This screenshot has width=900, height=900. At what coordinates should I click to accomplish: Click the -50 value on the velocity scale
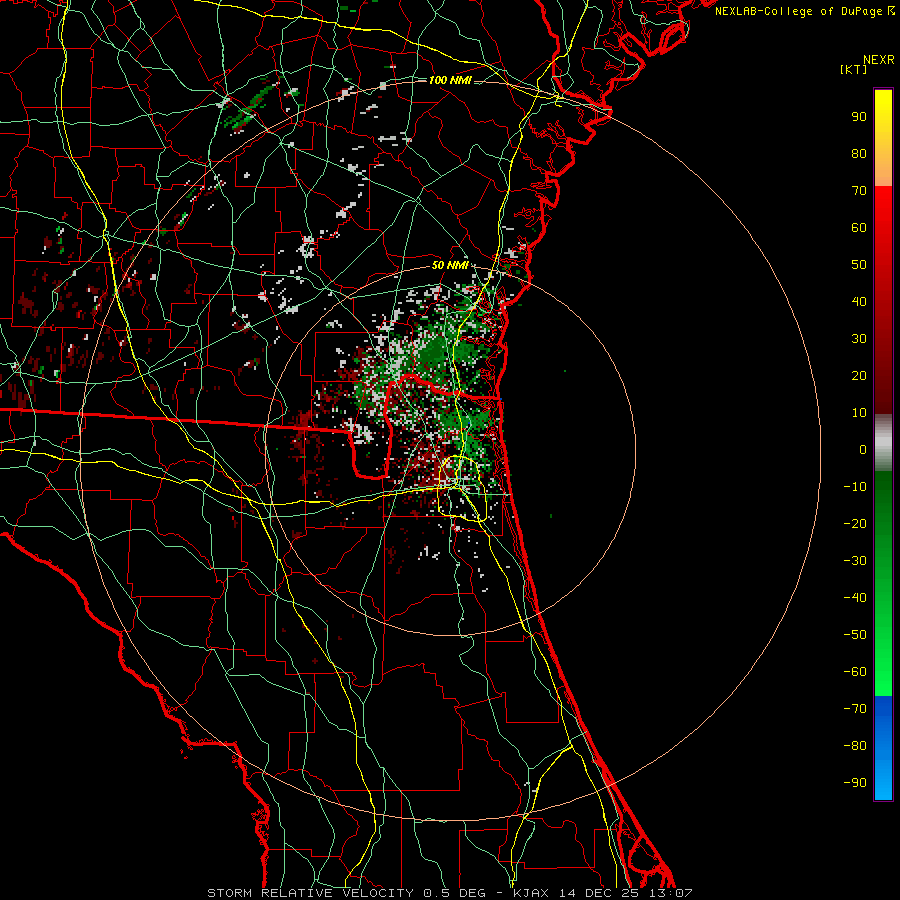tap(855, 635)
